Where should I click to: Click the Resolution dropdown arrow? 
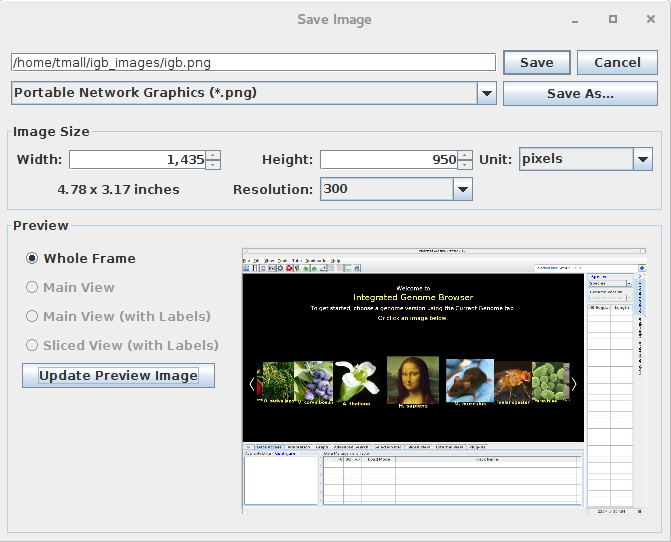coord(463,189)
